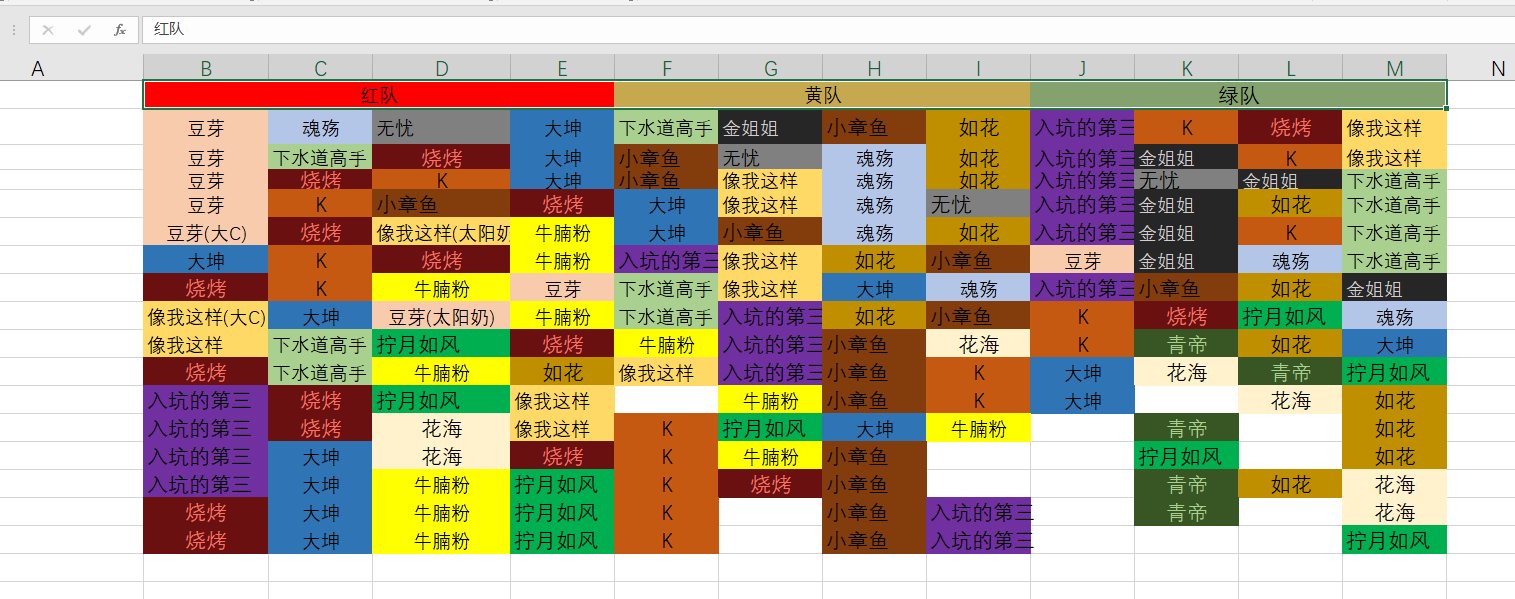Select the 绿队 team header cell

tap(1238, 94)
